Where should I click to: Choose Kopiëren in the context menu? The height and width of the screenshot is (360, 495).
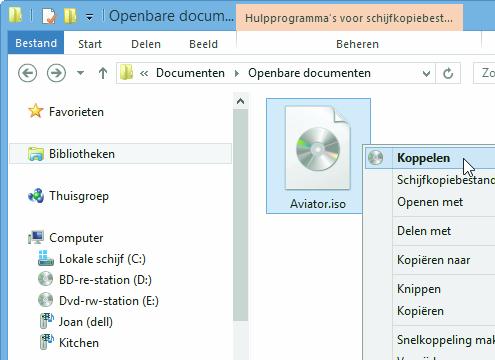(420, 311)
